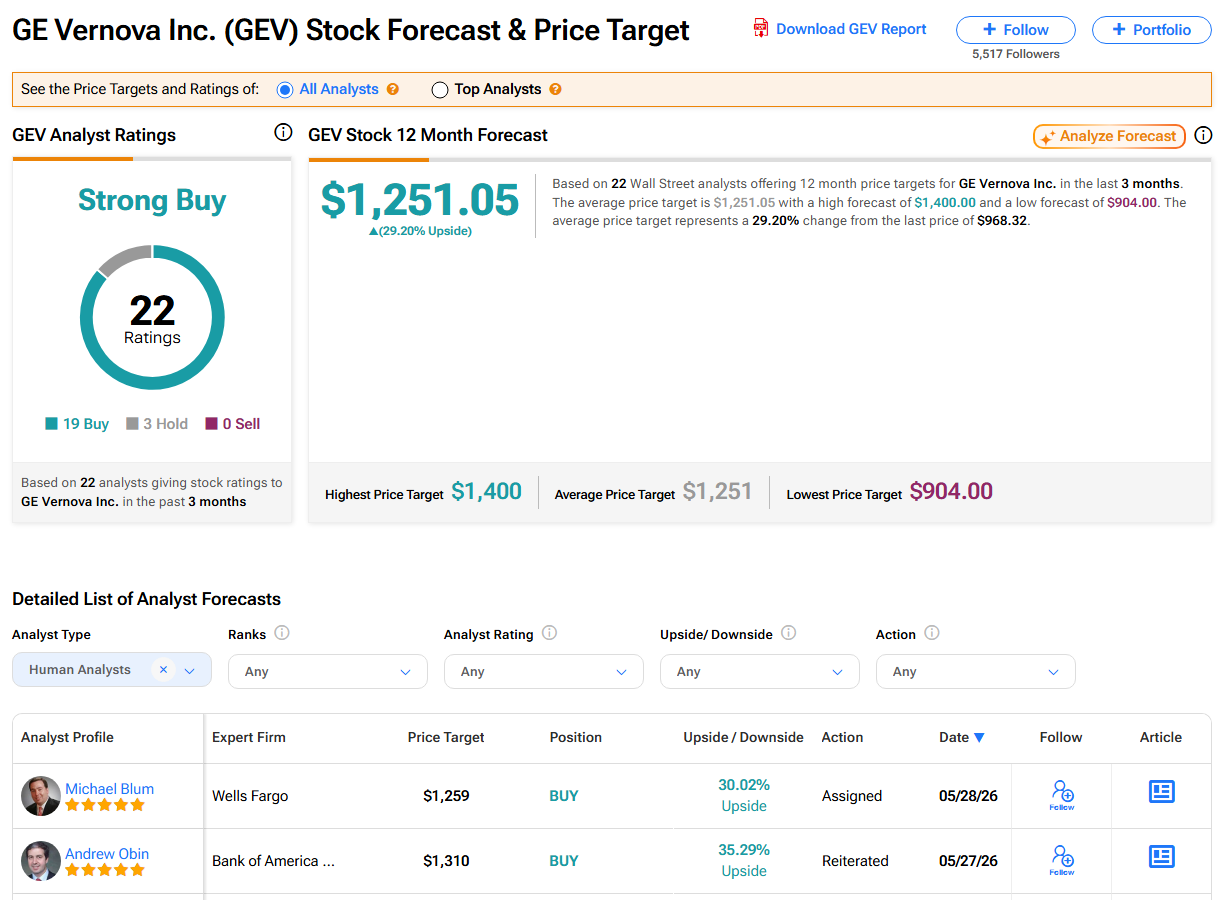Select the Top Analysts radio button
This screenshot has width=1219, height=900.
440,89
